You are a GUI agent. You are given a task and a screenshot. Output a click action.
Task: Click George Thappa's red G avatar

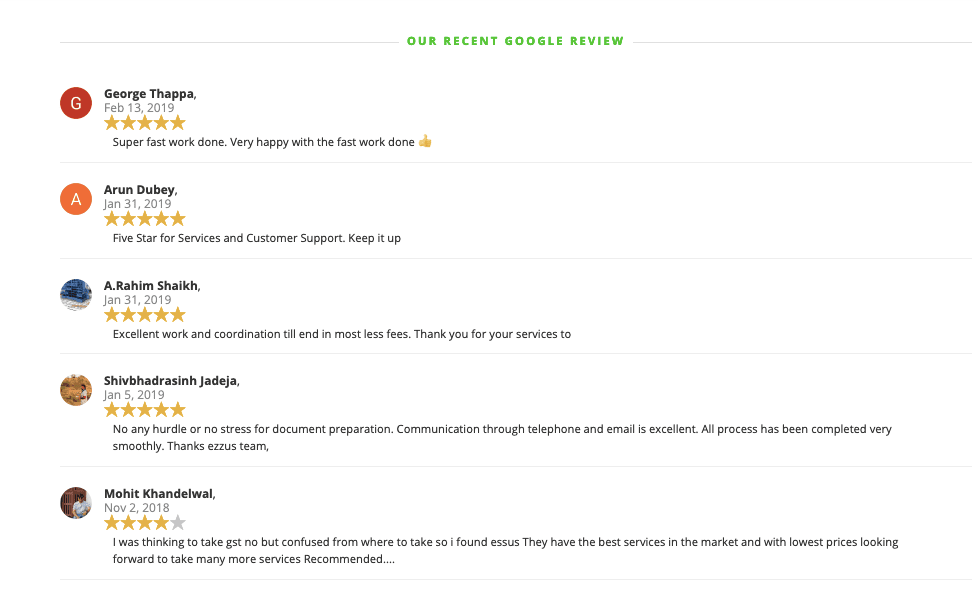(76, 103)
